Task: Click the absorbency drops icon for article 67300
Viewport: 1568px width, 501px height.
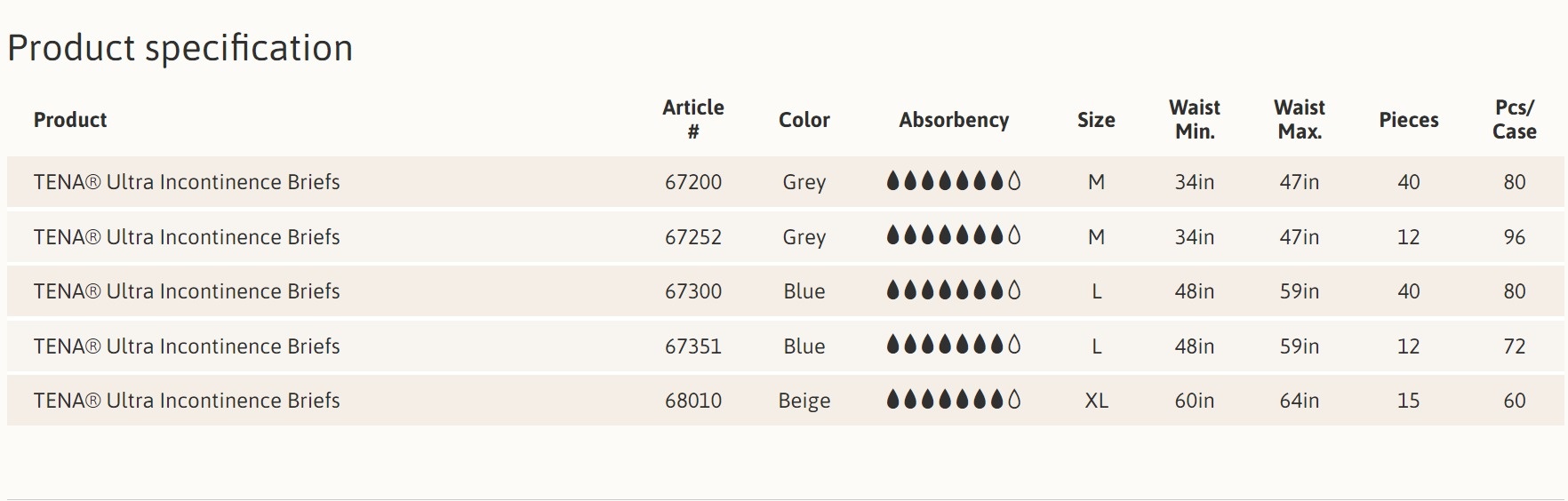Action: pos(953,290)
